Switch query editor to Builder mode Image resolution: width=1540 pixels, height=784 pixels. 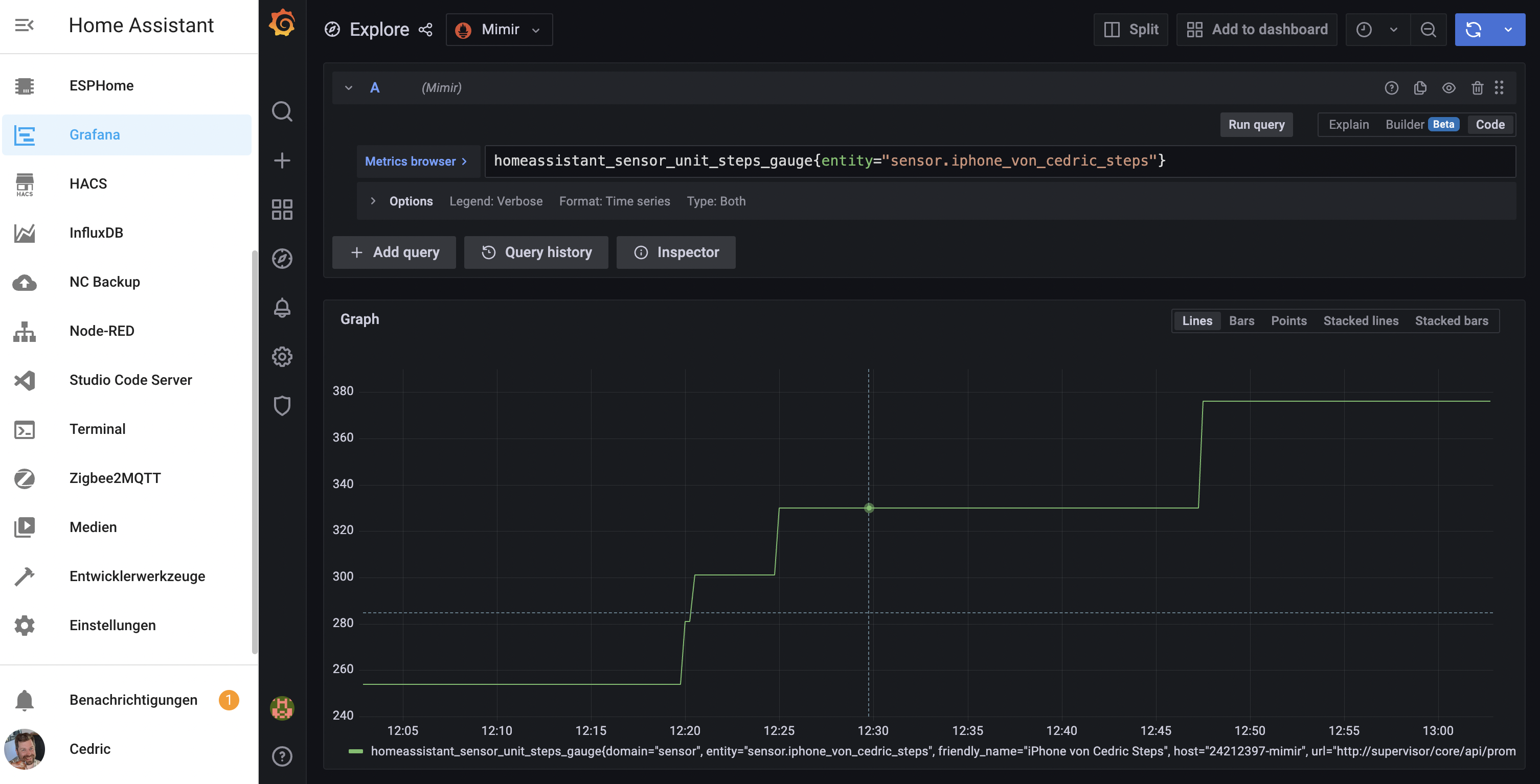pos(1405,124)
